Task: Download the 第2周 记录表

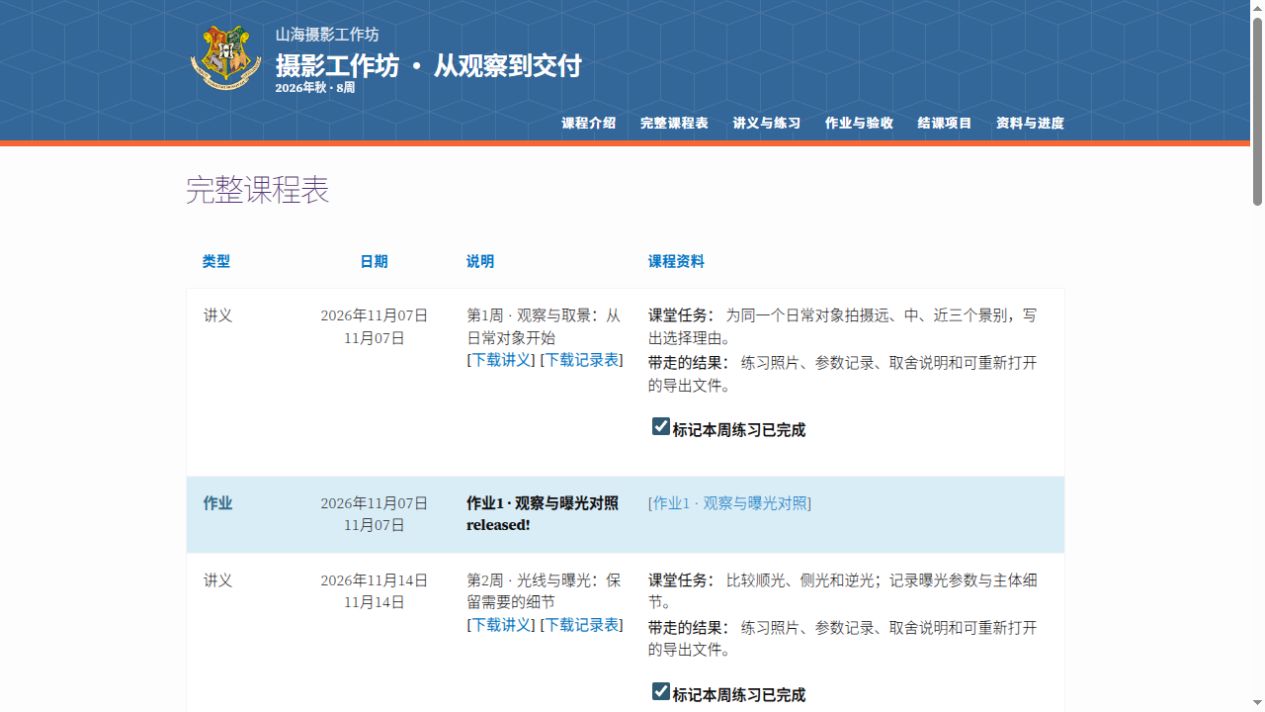Action: click(x=581, y=625)
